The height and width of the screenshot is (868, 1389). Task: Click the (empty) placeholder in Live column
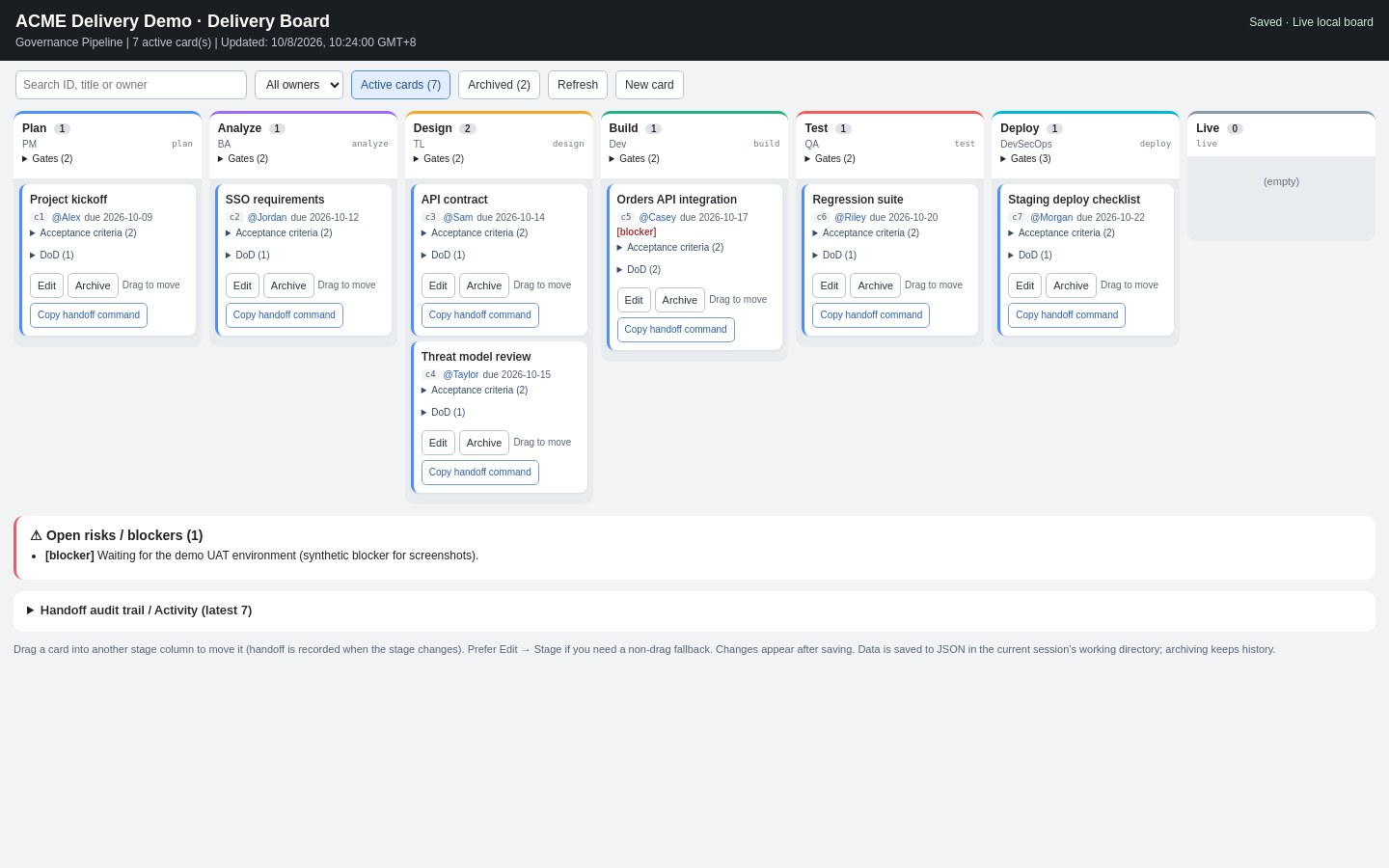click(1281, 181)
